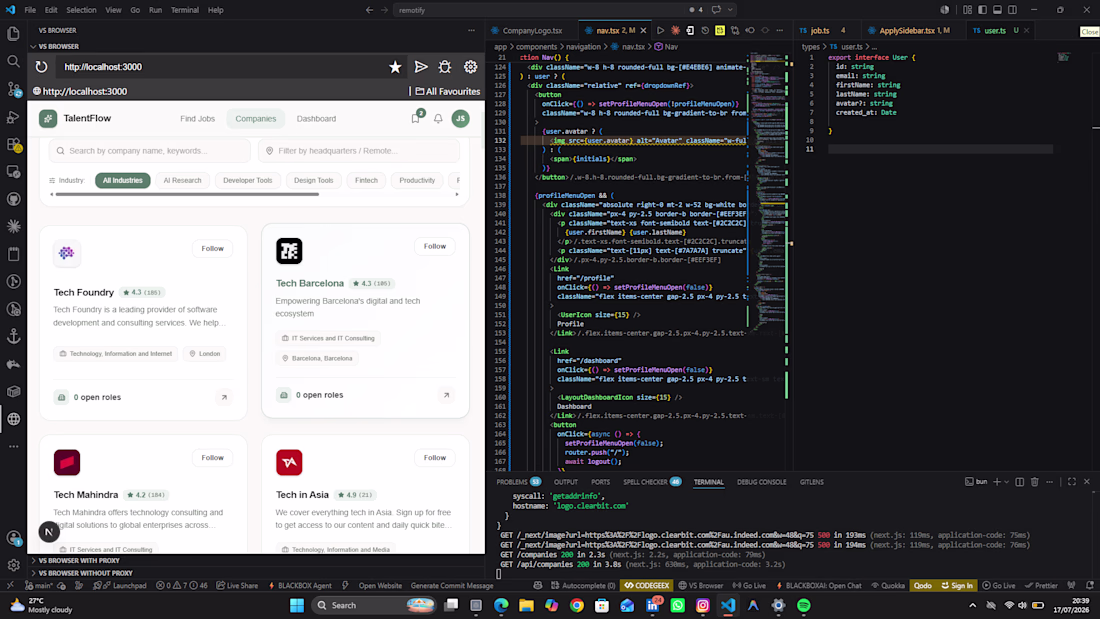The height and width of the screenshot is (619, 1100).
Task: Switch to ApplySidebar.tsx tab
Action: pos(909,30)
